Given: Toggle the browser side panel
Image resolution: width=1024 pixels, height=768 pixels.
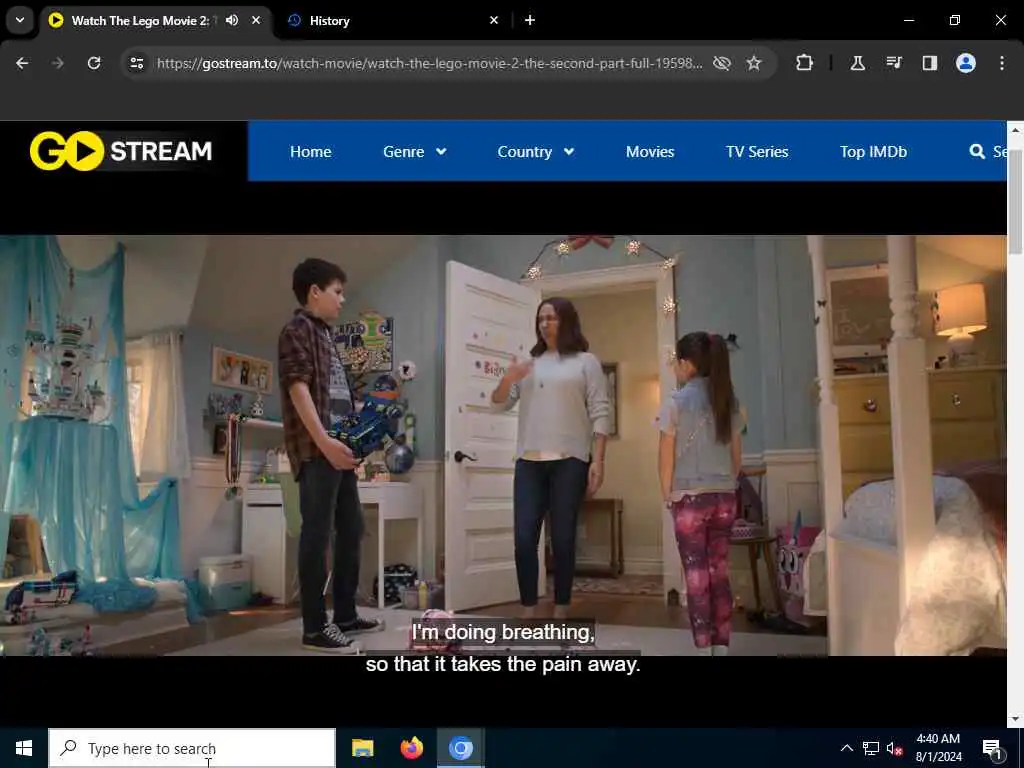Looking at the screenshot, I should pos(929,63).
